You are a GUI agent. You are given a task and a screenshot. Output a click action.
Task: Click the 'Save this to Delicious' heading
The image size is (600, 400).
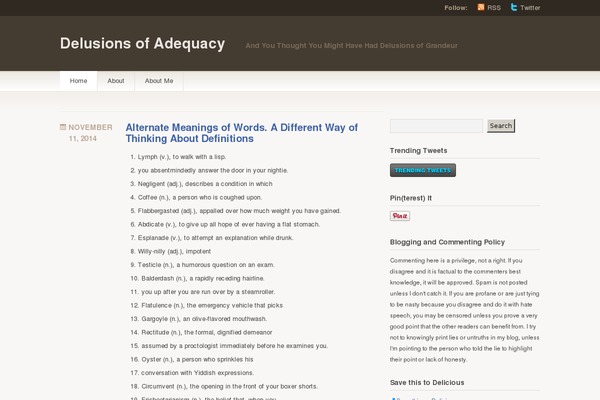coord(427,382)
